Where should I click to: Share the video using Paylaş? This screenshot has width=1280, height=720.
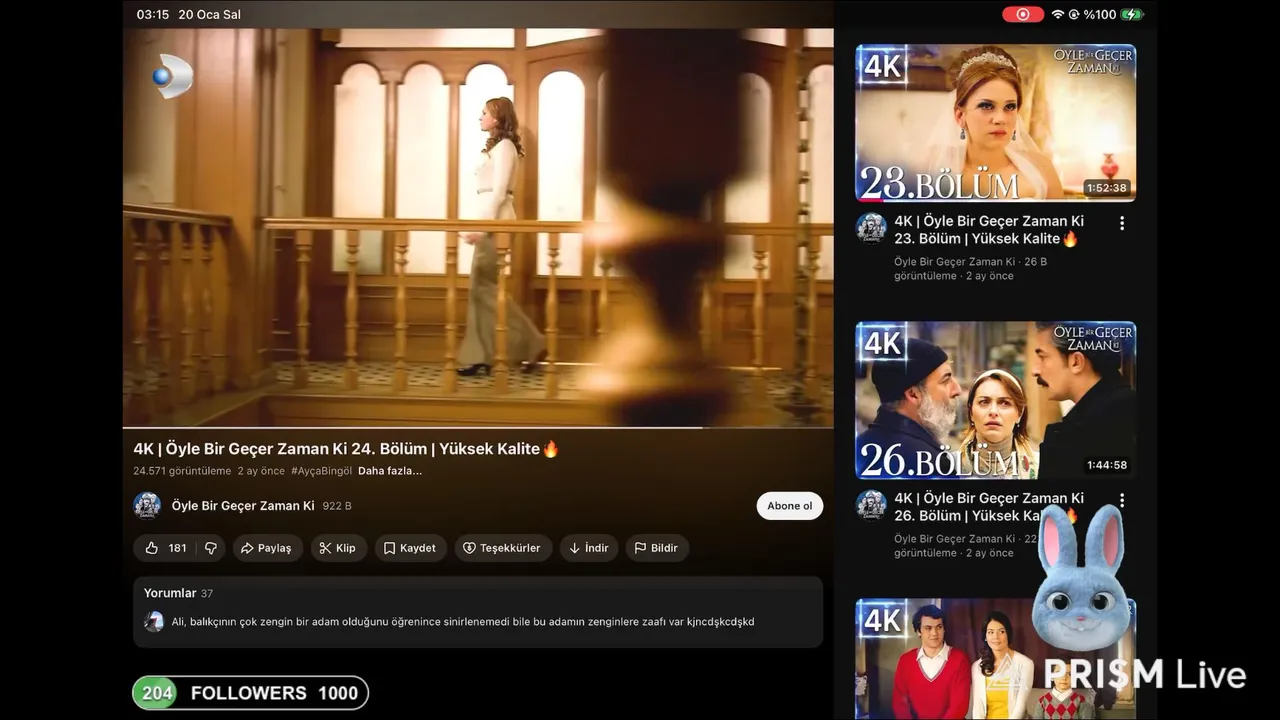pos(267,548)
